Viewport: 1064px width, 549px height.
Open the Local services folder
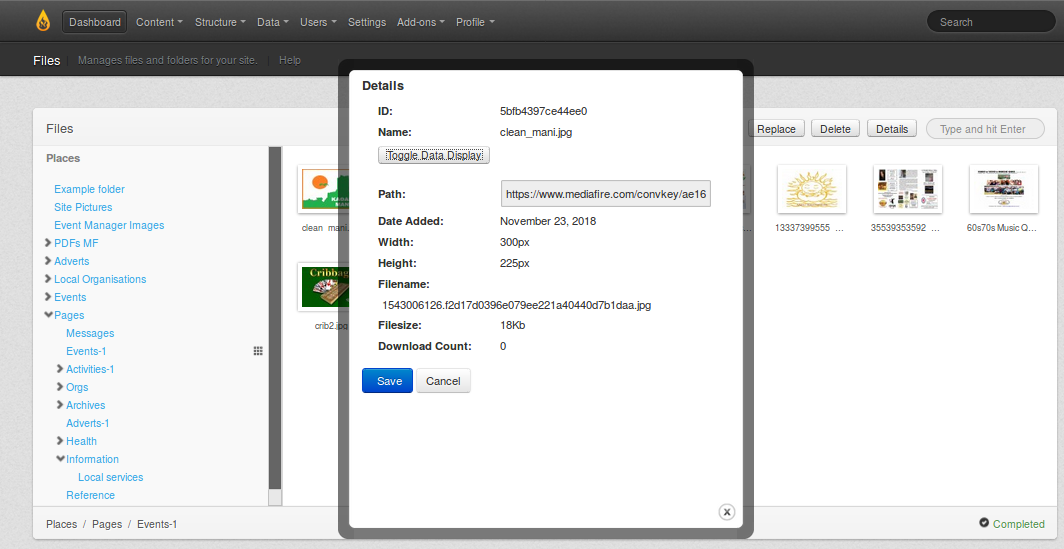110,477
